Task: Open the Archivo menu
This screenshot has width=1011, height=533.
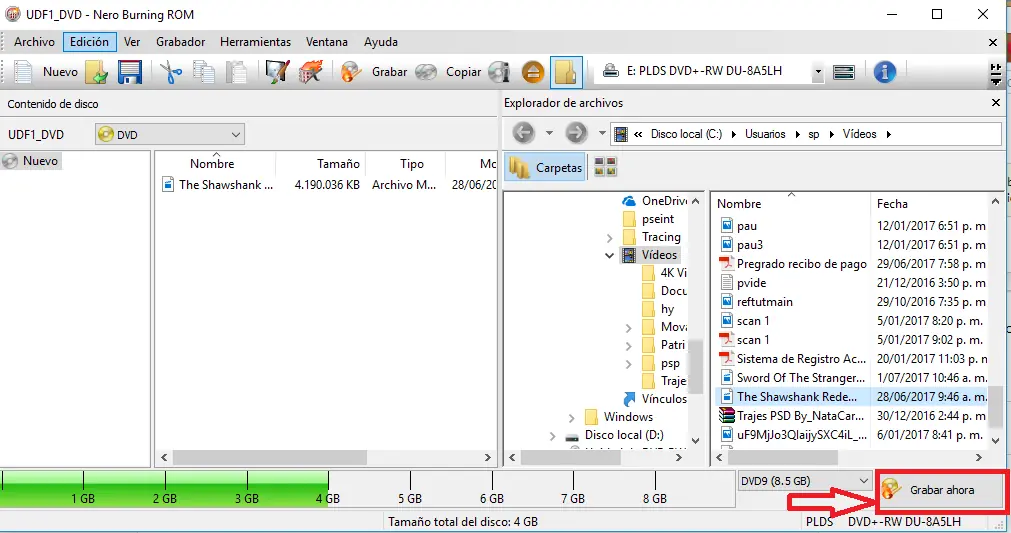Action: (x=34, y=42)
